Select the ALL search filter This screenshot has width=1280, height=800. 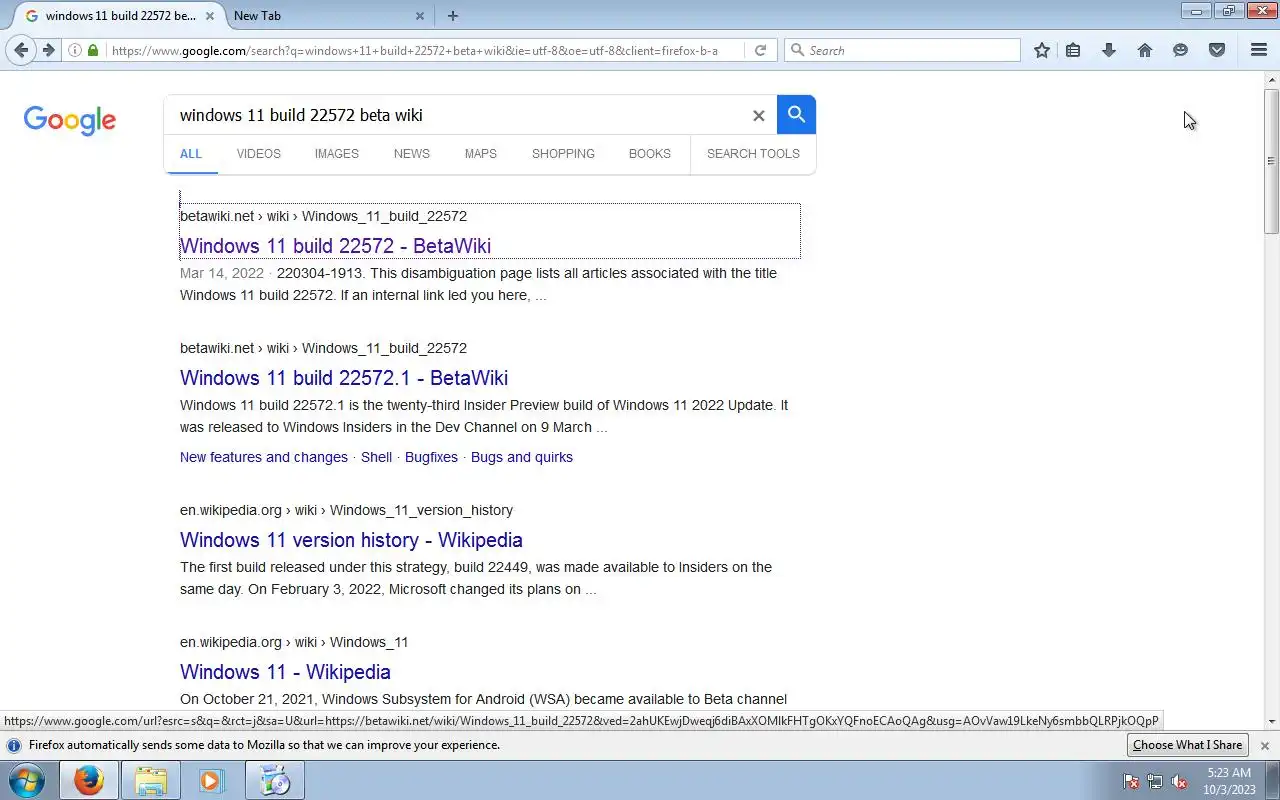point(191,154)
